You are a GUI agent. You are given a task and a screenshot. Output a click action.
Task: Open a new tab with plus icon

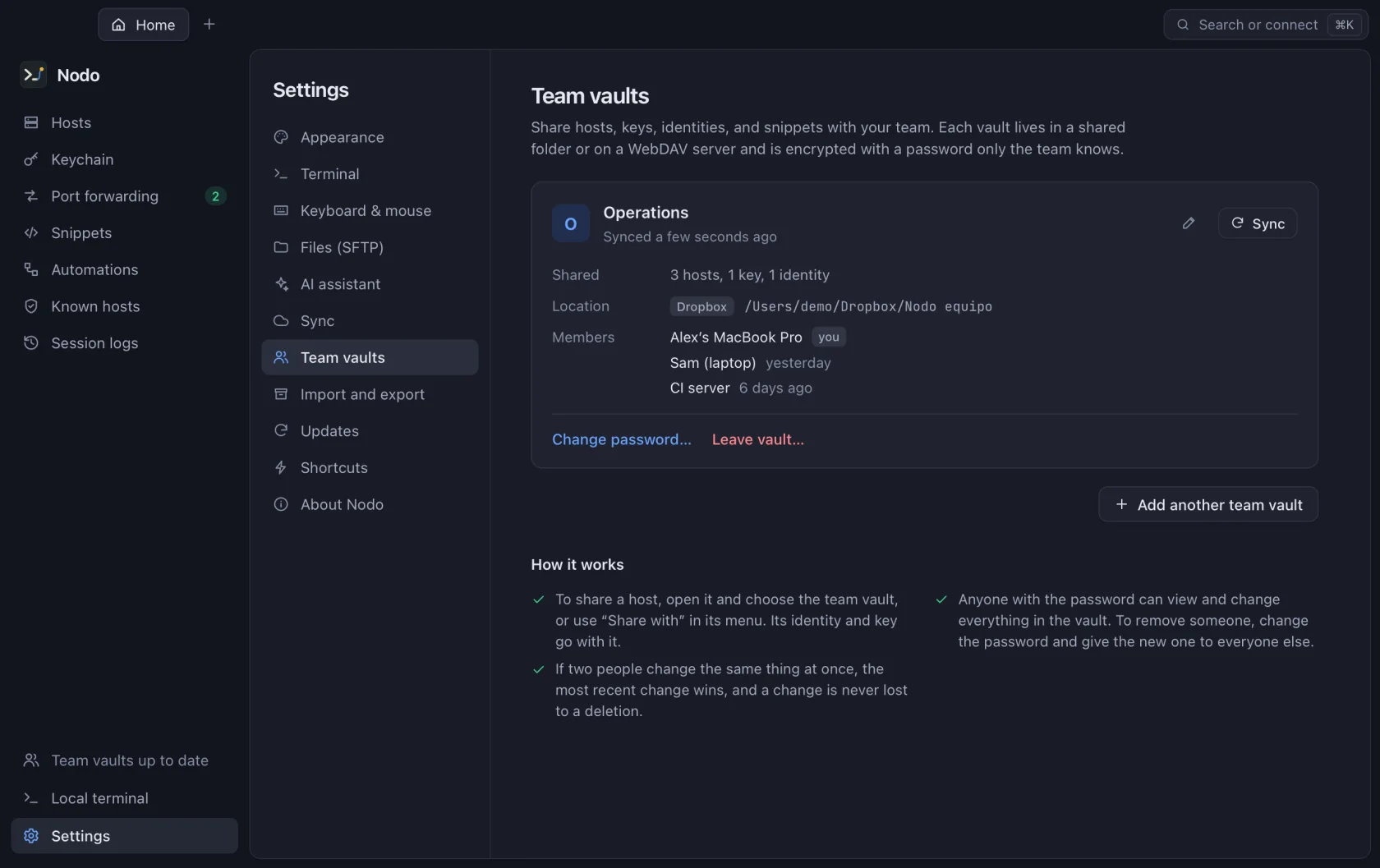209,25
